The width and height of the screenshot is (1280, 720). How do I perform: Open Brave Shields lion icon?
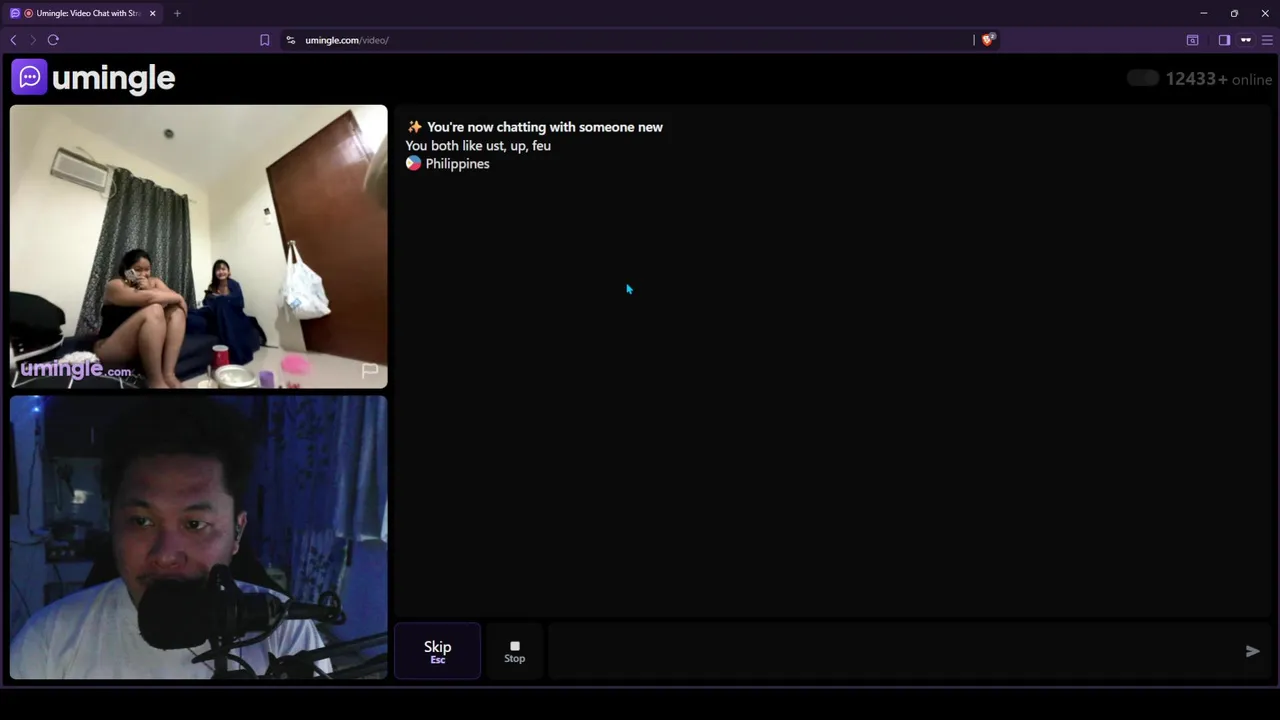click(988, 40)
